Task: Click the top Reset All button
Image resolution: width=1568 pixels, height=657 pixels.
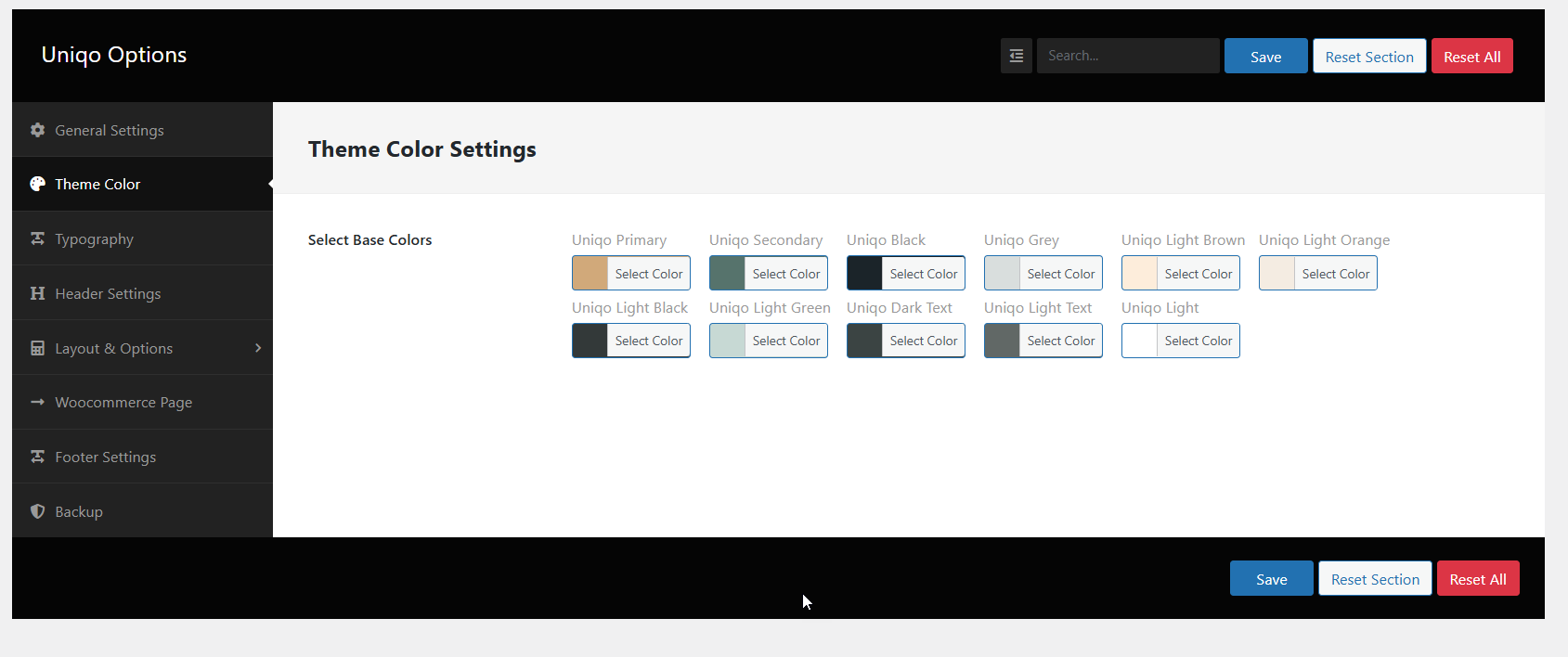Action: click(x=1471, y=57)
